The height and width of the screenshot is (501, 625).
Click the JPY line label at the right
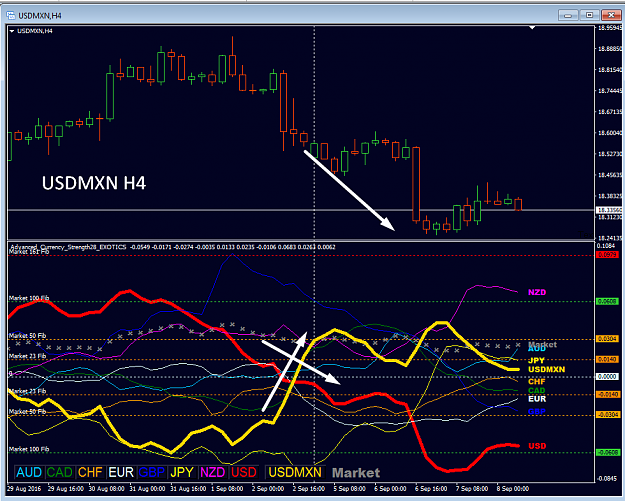(x=536, y=360)
